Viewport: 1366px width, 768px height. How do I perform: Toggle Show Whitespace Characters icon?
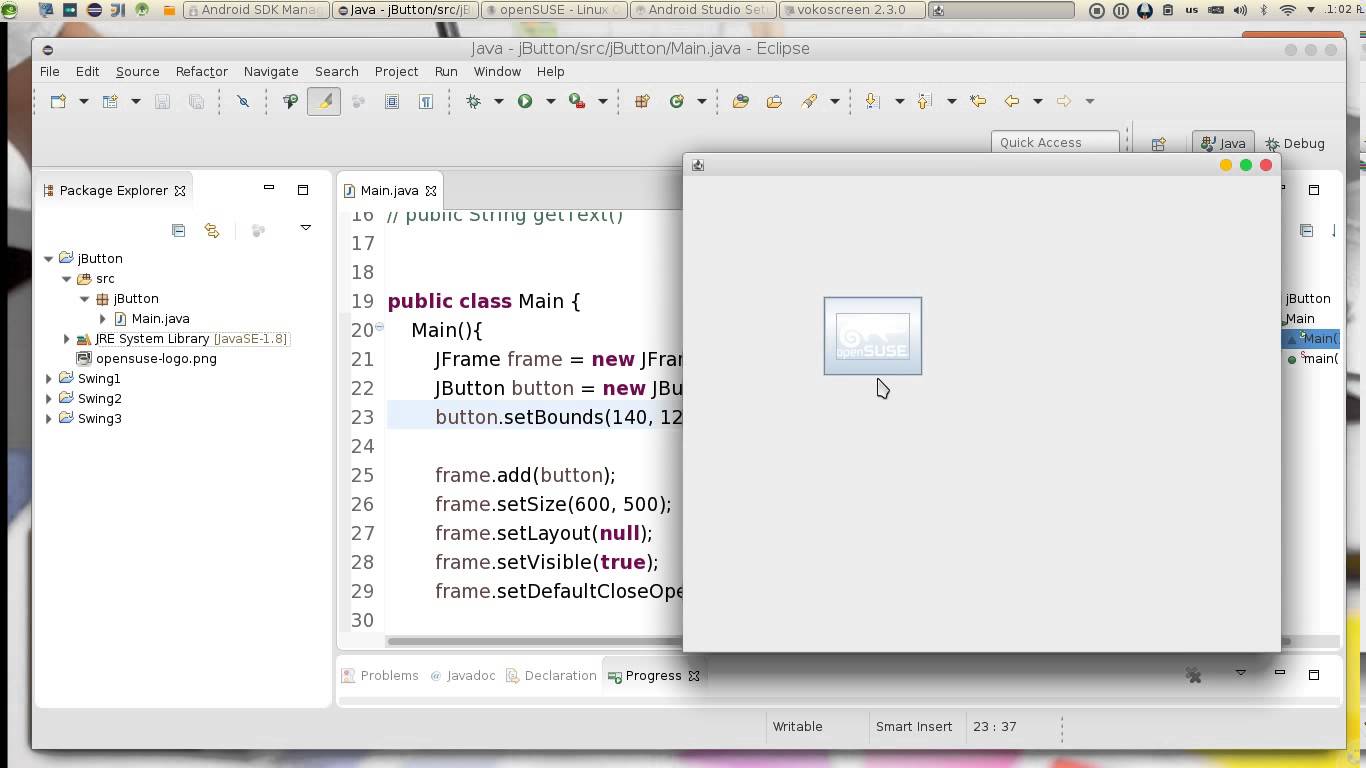[426, 100]
